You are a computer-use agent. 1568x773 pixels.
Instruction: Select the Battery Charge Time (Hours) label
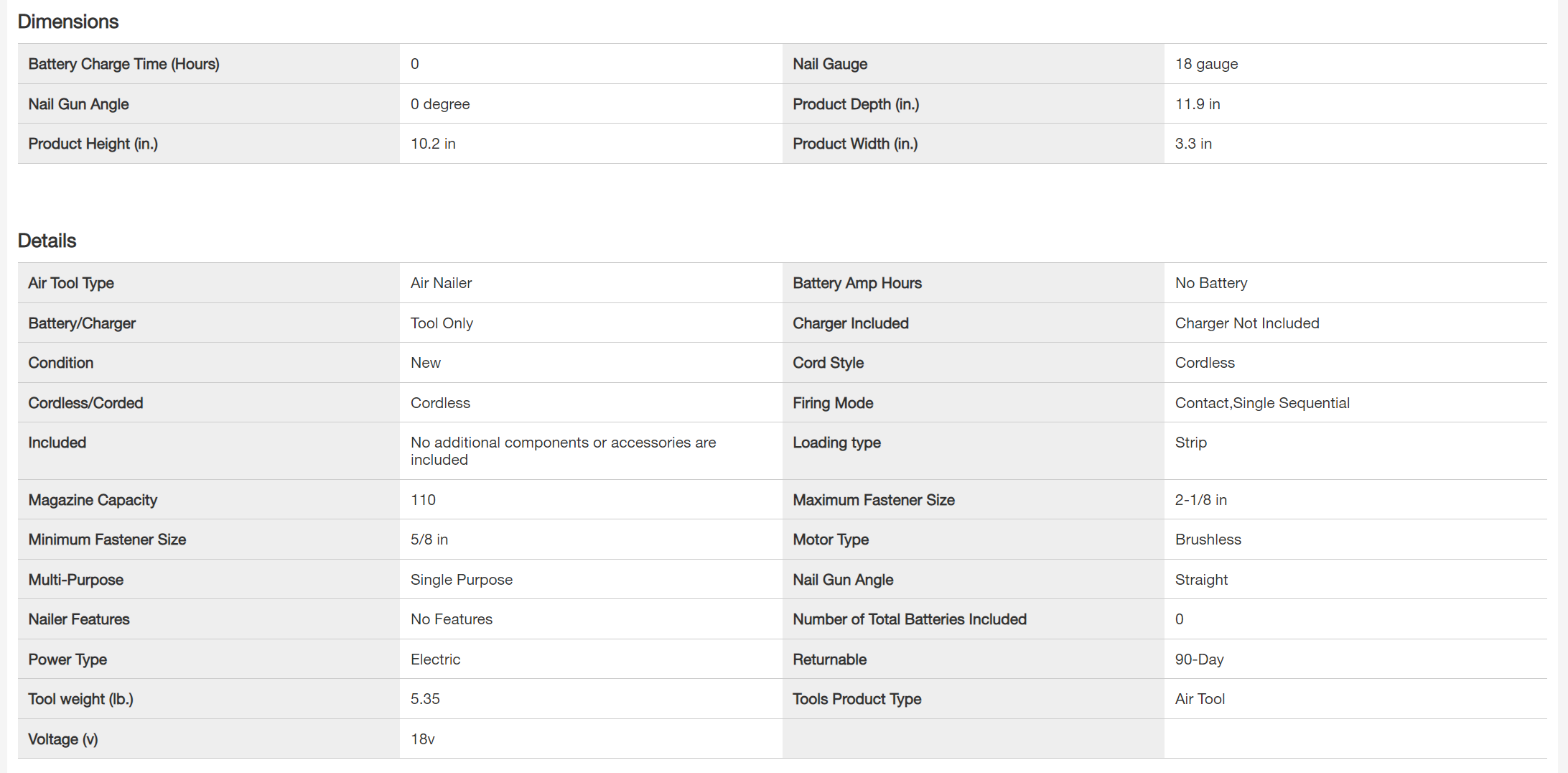click(x=123, y=64)
